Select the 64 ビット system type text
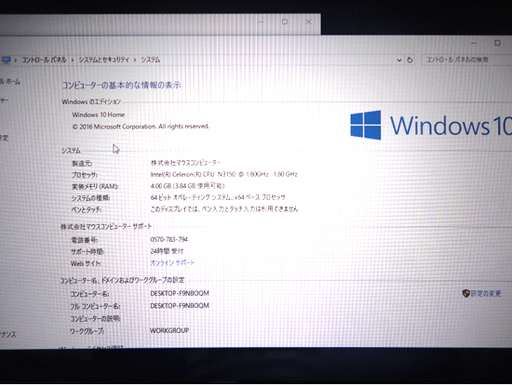This screenshot has height=386, width=512. pos(218,197)
